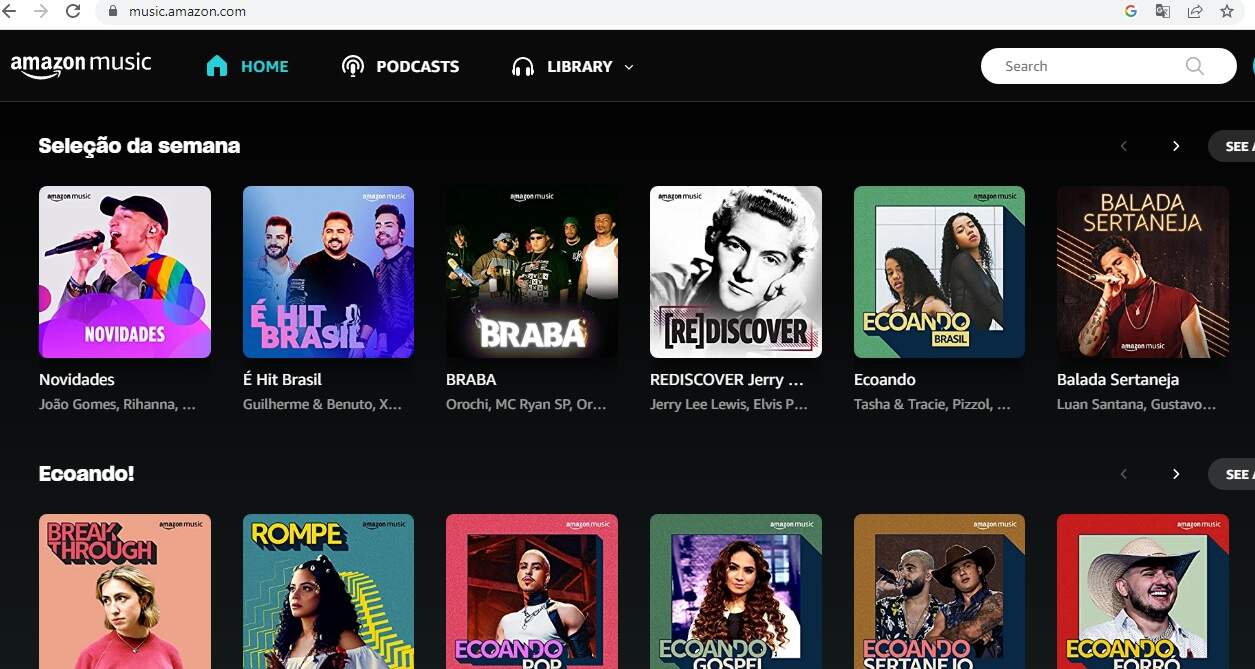Click the translate page icon
Screen dimensions: 1255x669
[1162, 11]
